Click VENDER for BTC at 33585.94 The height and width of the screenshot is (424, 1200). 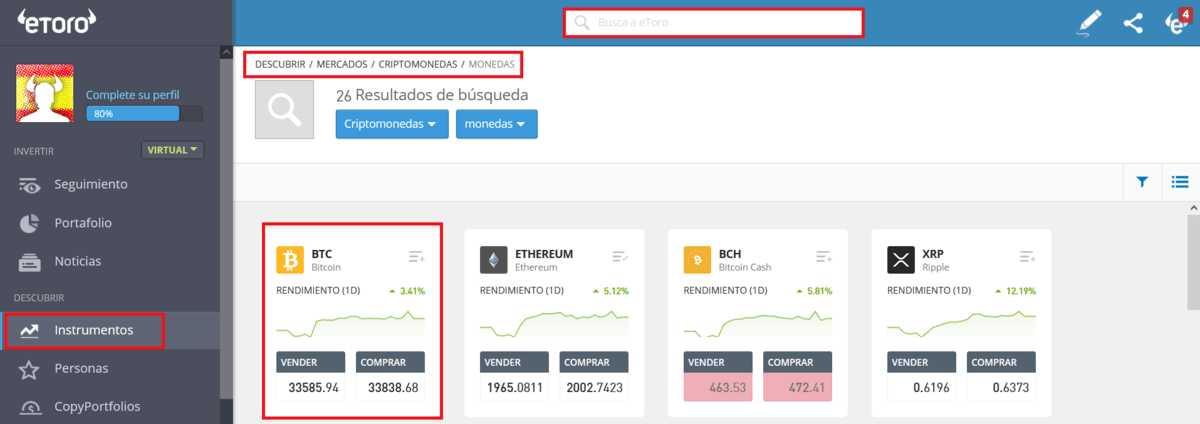click(x=310, y=376)
